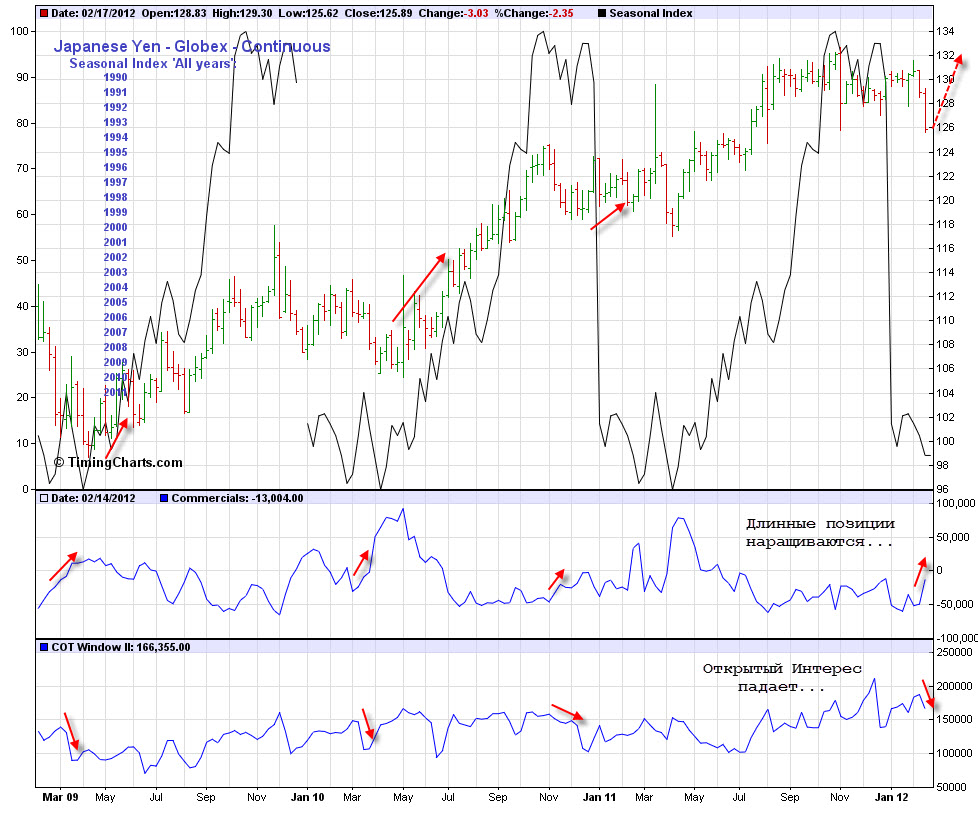This screenshot has height=817, width=978.
Task: Click the blue COT Window II legend square
Action: click(43, 647)
